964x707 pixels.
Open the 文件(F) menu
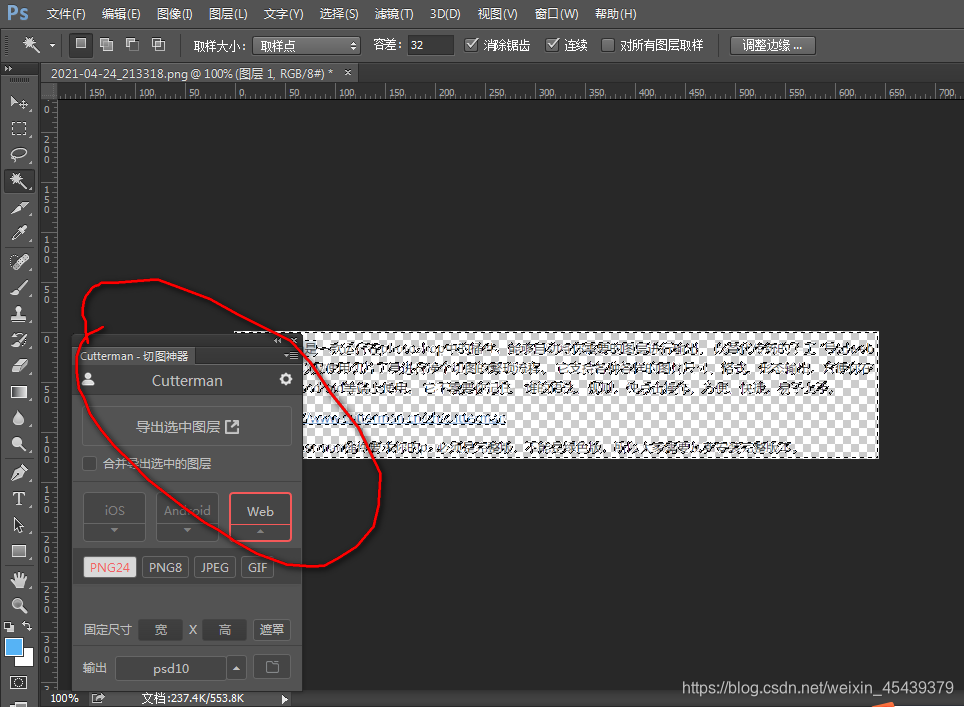66,14
